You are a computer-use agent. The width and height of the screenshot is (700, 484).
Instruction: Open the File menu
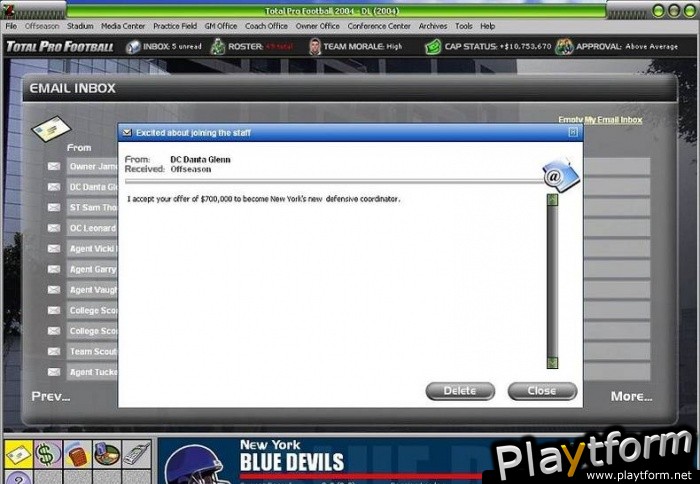pyautogui.click(x=11, y=26)
